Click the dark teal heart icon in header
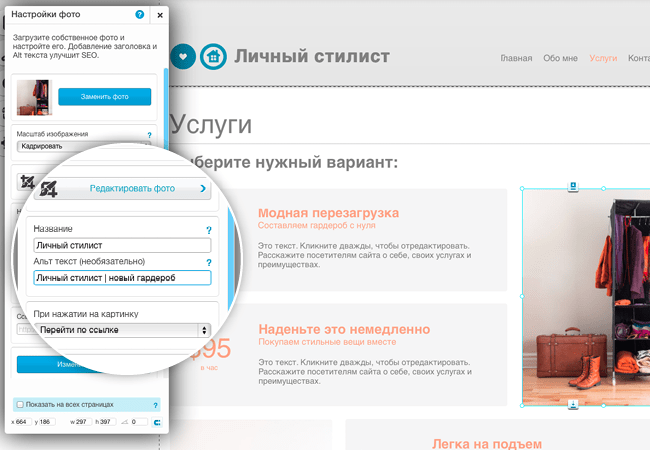The image size is (650, 450). 183,57
